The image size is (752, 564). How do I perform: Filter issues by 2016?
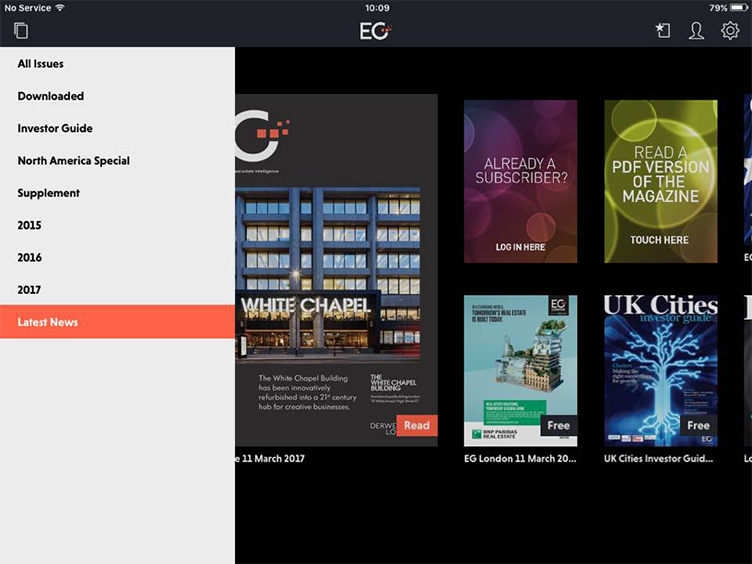click(118, 258)
